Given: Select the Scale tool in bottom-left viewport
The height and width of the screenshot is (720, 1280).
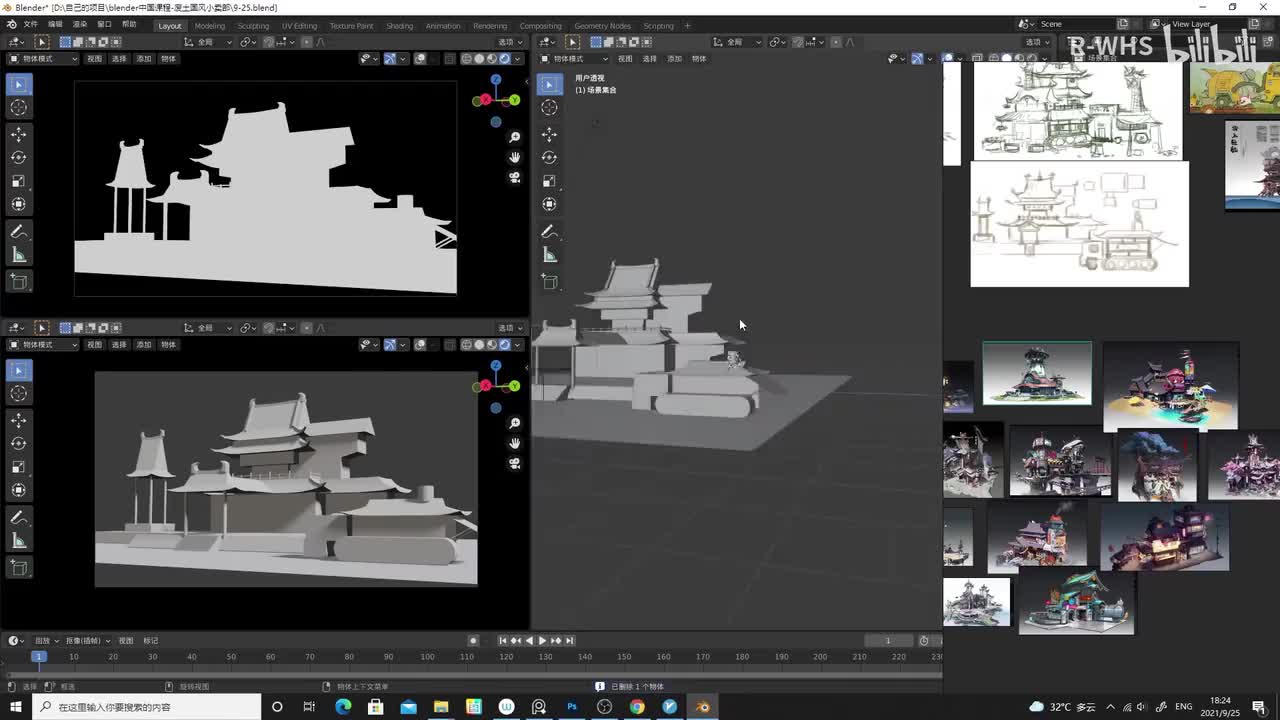Looking at the screenshot, I should point(18,467).
